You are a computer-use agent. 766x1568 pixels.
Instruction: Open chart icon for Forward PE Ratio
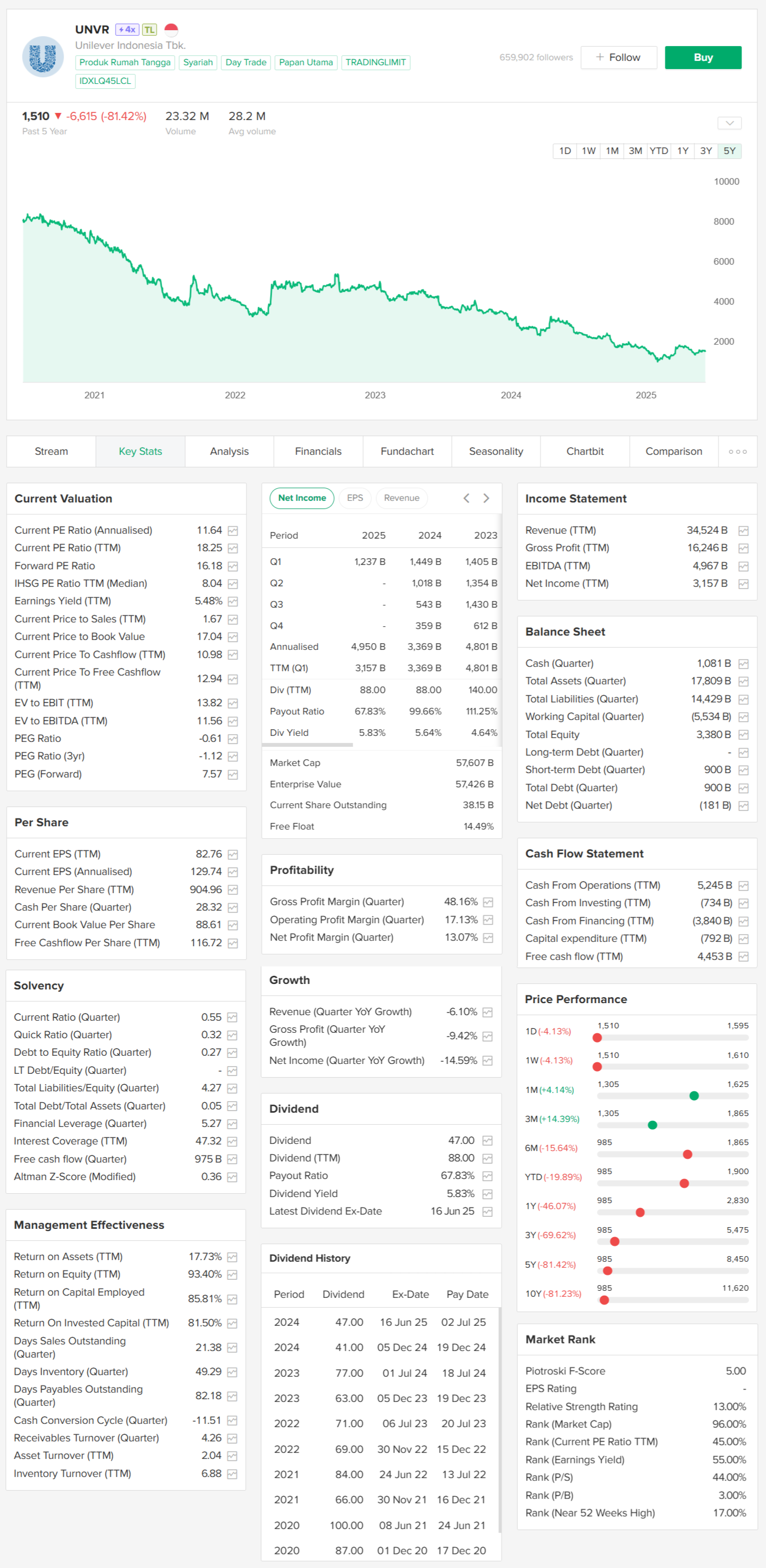[x=232, y=566]
